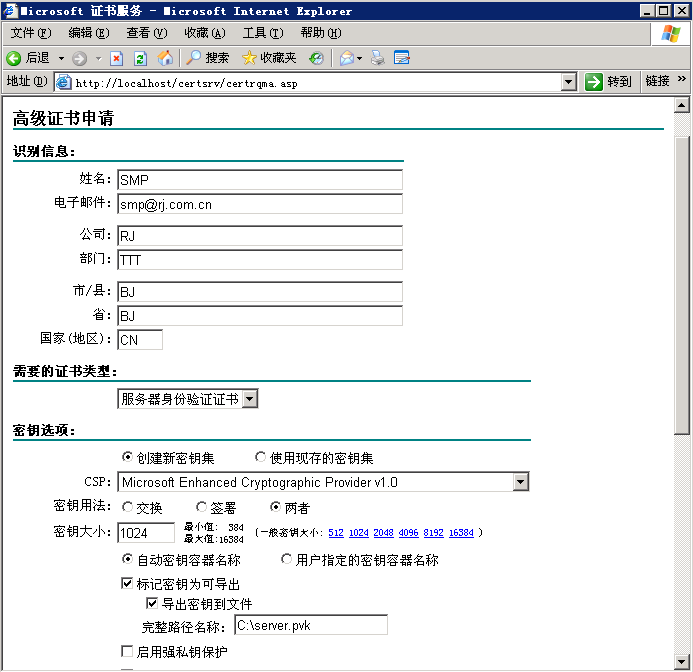Click the 姓名 field containing SMP

pyautogui.click(x=260, y=180)
